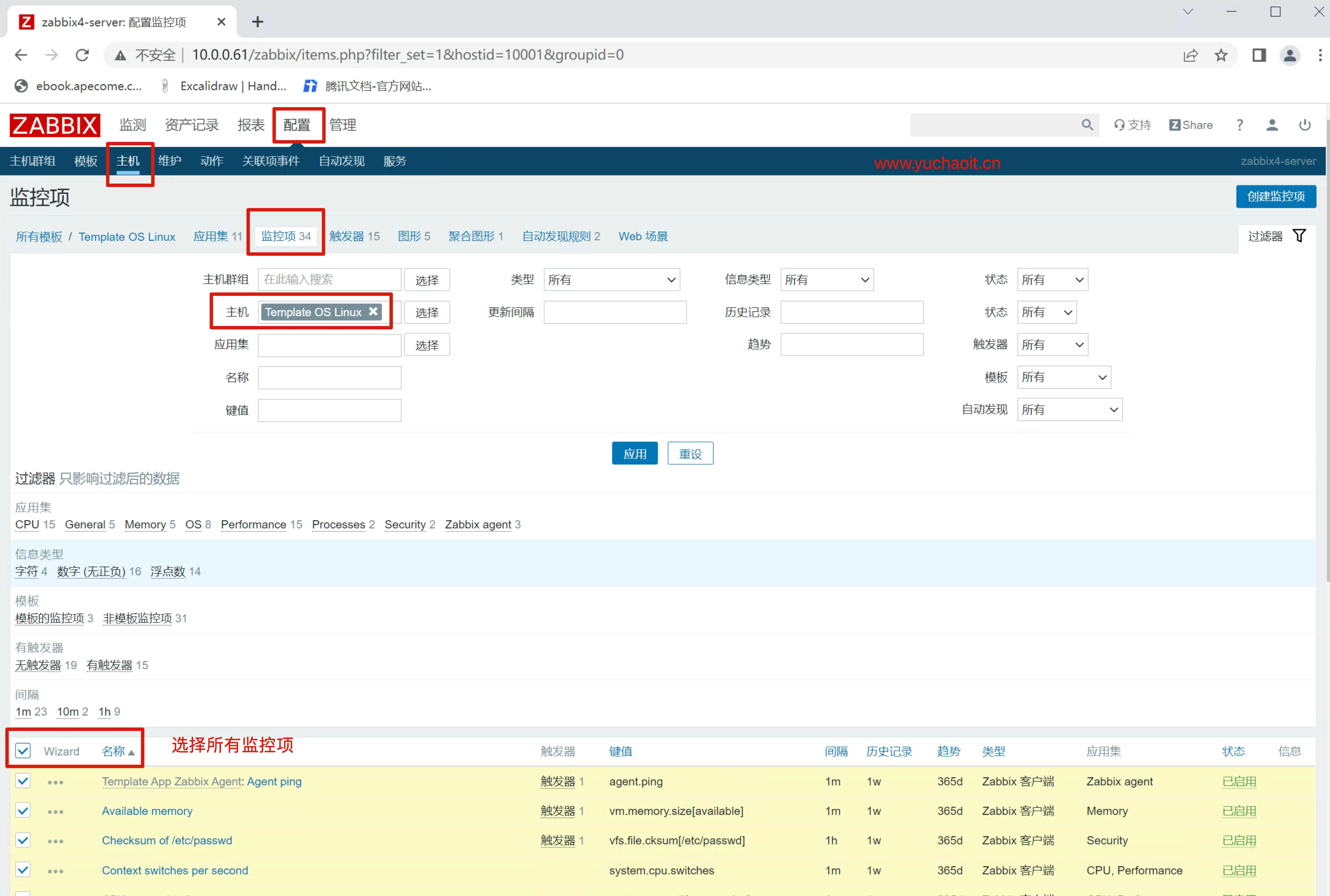Image resolution: width=1330 pixels, height=896 pixels.
Task: Uncheck the Available memory row checkbox
Action: coord(23,811)
